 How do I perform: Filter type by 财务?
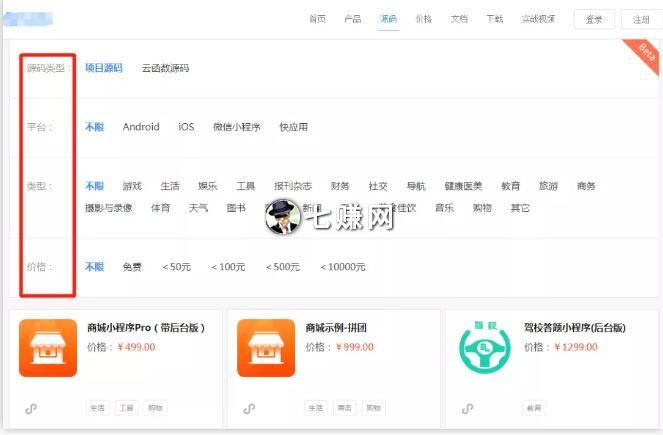[340, 186]
